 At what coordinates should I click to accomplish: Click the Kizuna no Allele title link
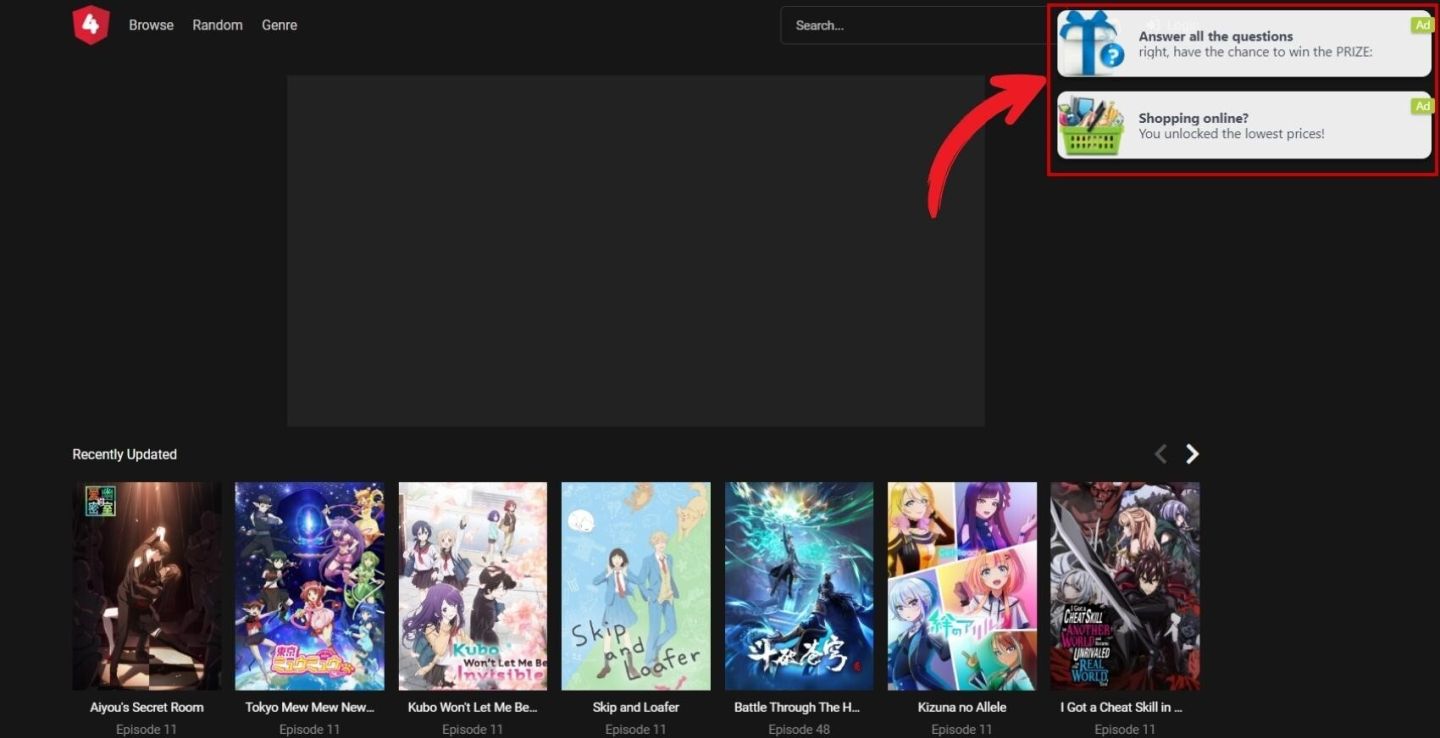click(x=961, y=707)
